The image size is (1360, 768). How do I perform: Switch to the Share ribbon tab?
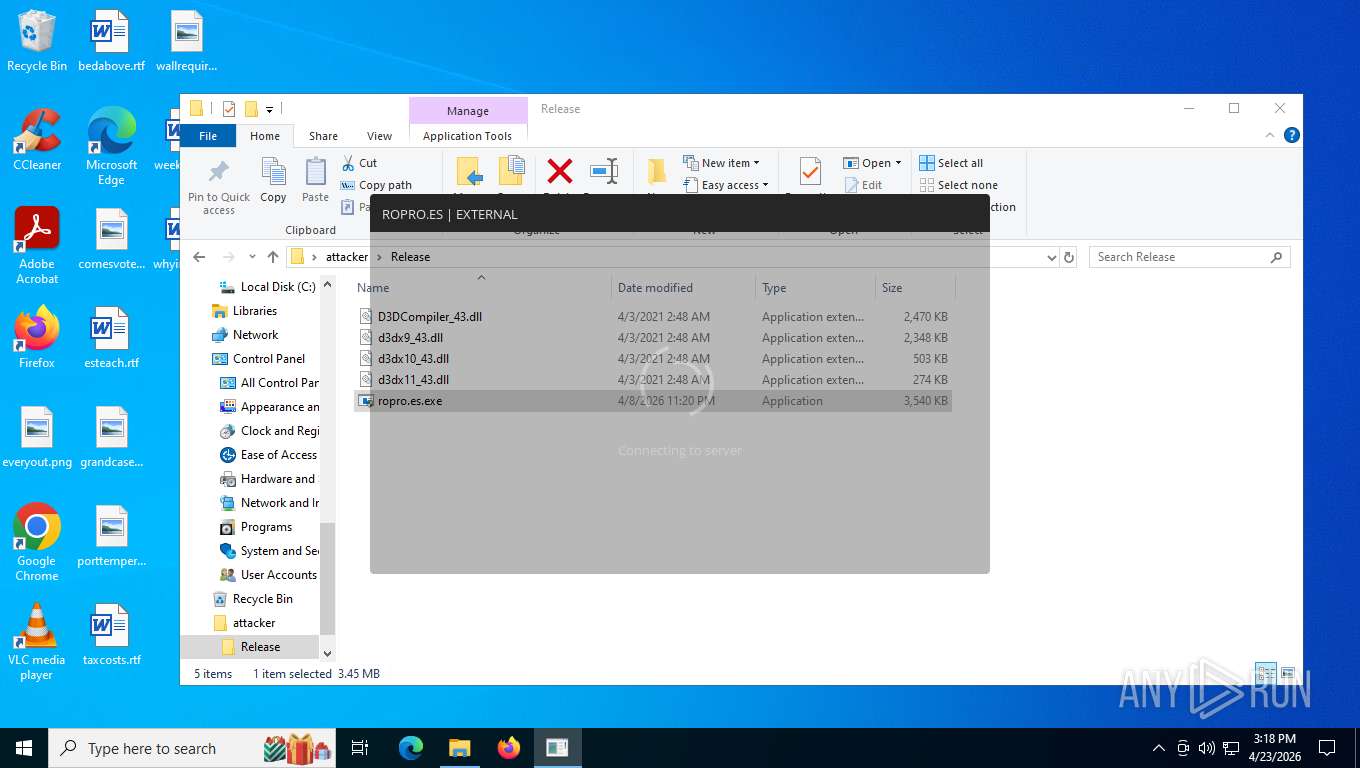(x=323, y=136)
